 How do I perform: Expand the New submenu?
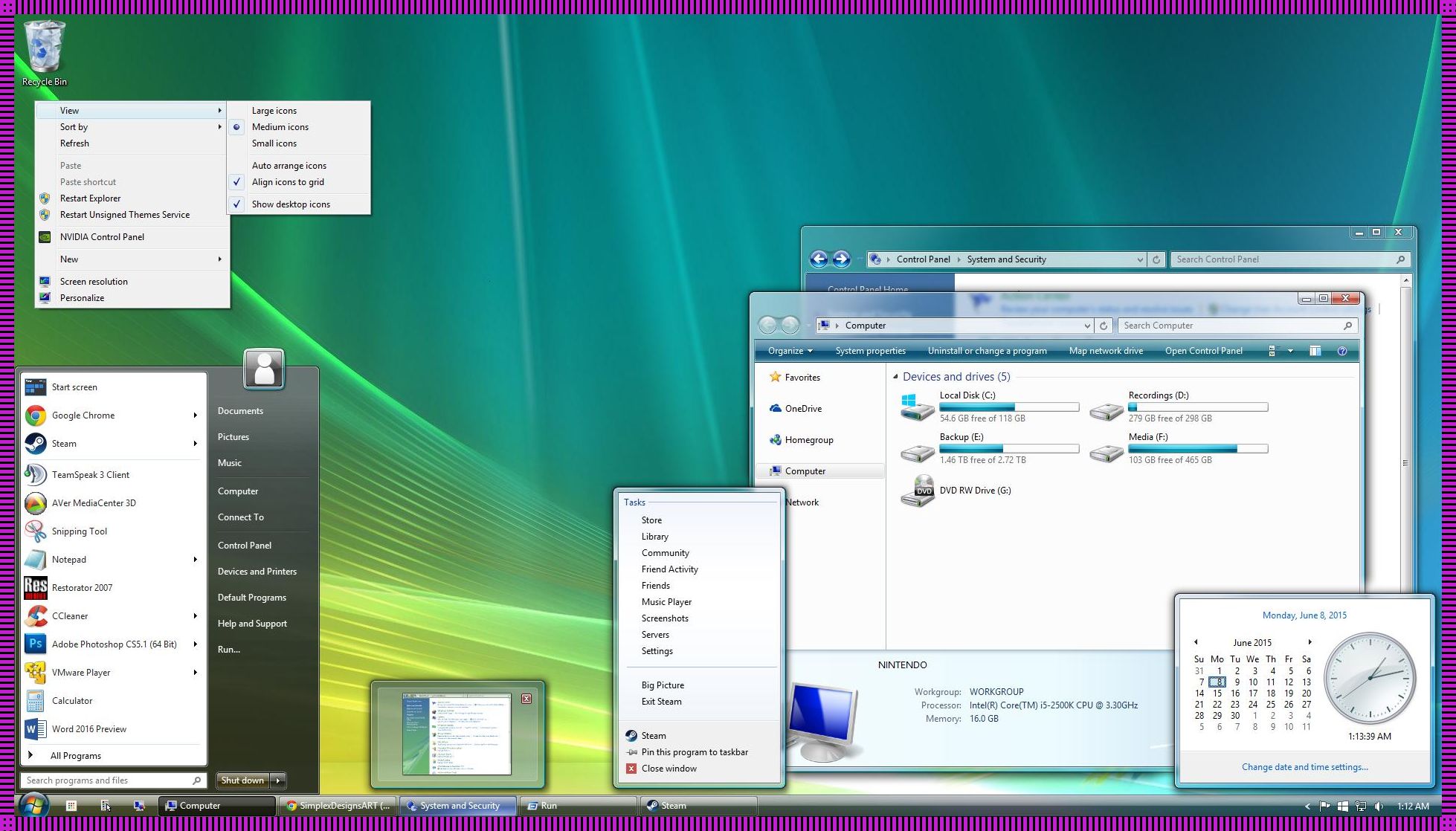tap(132, 259)
